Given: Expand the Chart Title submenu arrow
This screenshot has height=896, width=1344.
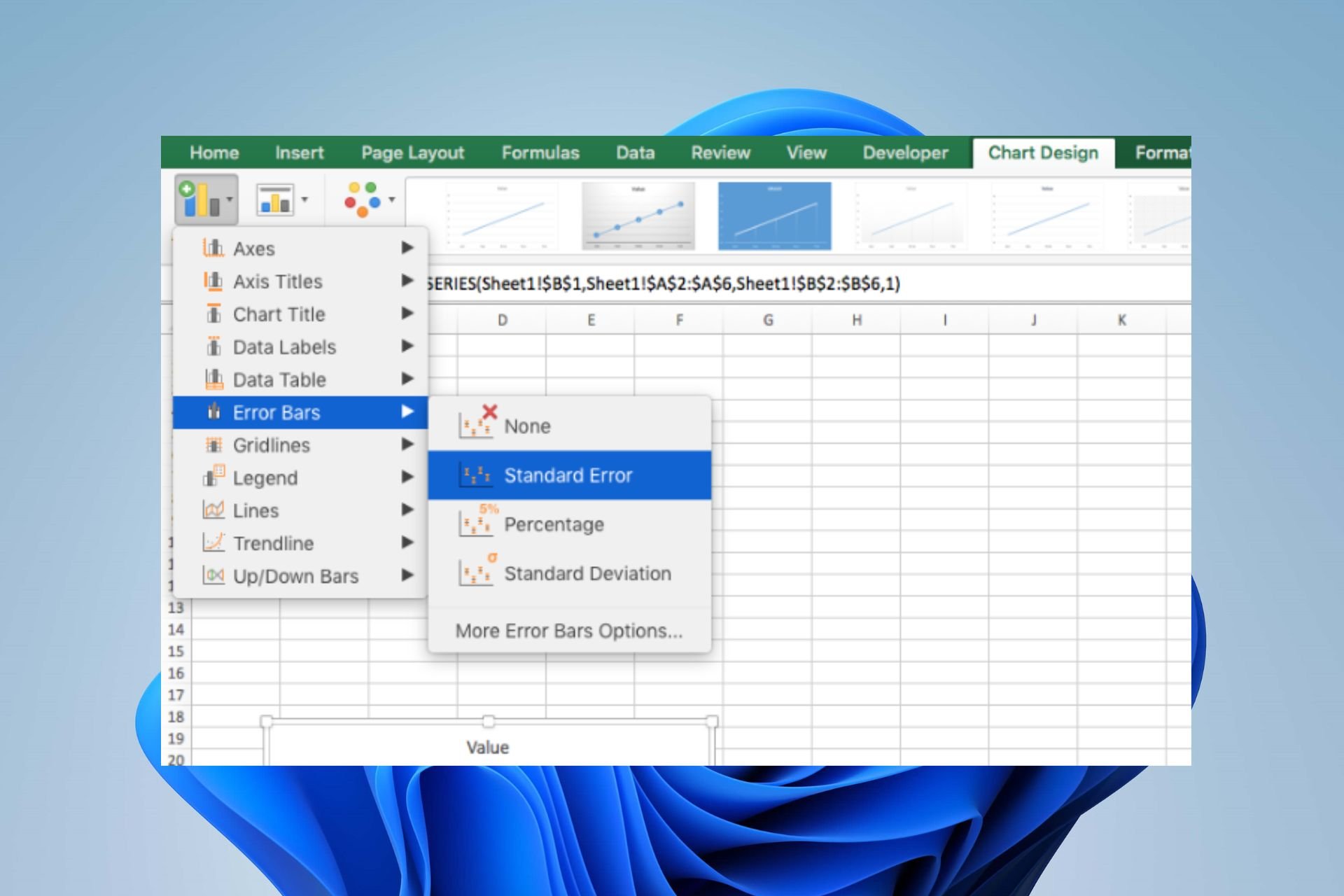Looking at the screenshot, I should pos(407,313).
